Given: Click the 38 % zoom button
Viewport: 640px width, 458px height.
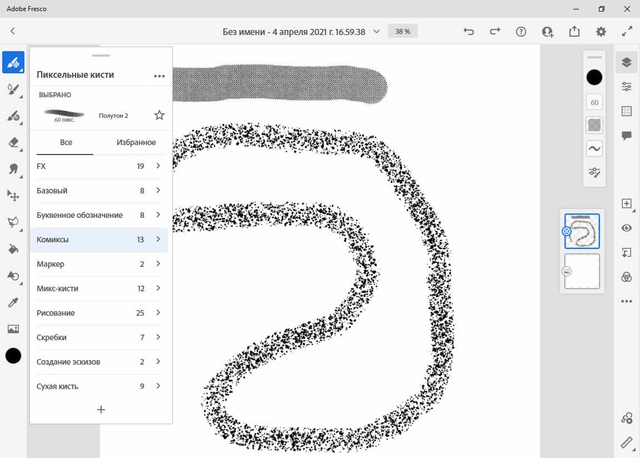Looking at the screenshot, I should point(402,31).
